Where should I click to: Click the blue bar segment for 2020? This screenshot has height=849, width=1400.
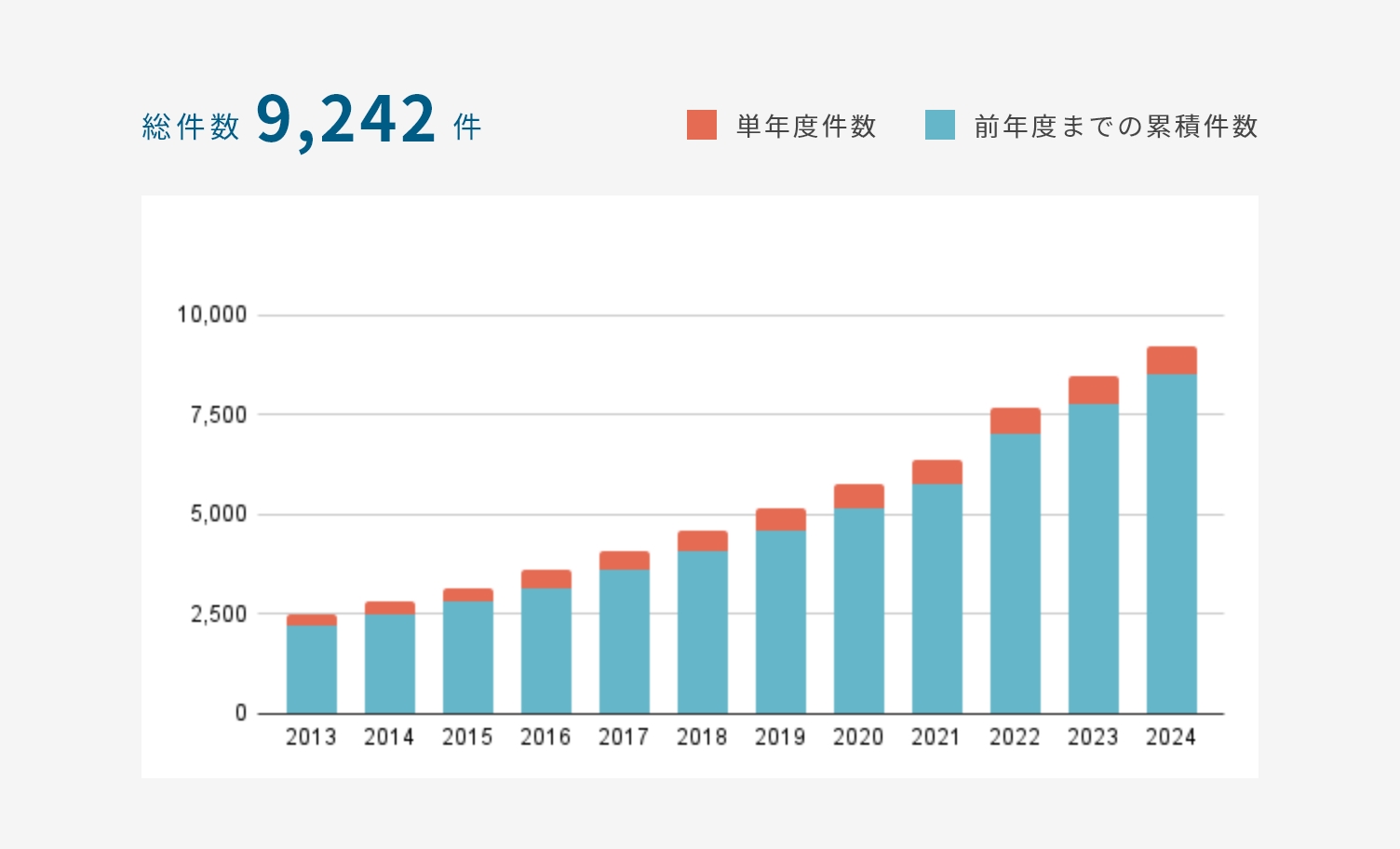click(859, 611)
